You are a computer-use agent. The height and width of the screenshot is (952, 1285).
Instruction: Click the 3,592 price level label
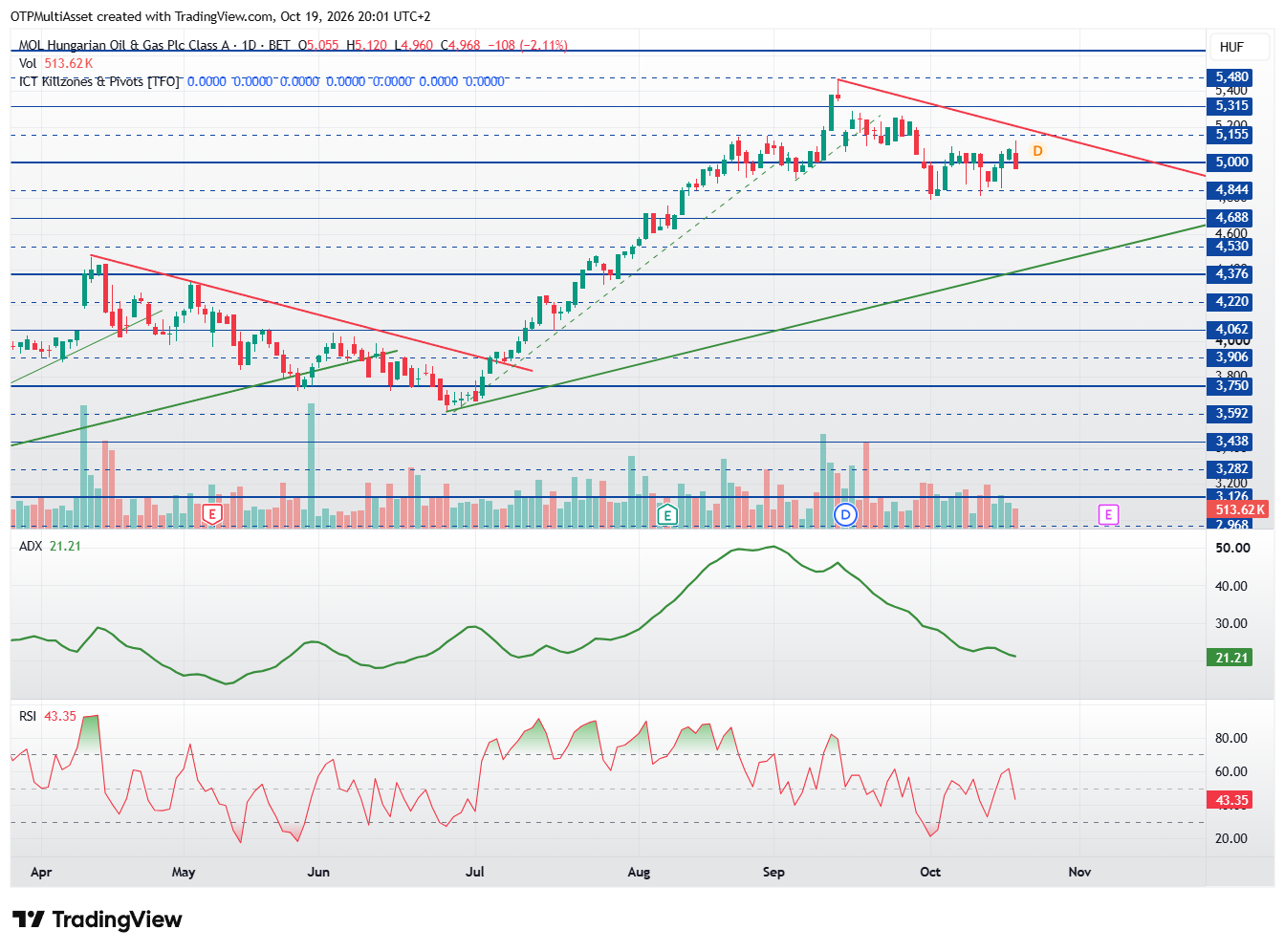tap(1231, 414)
